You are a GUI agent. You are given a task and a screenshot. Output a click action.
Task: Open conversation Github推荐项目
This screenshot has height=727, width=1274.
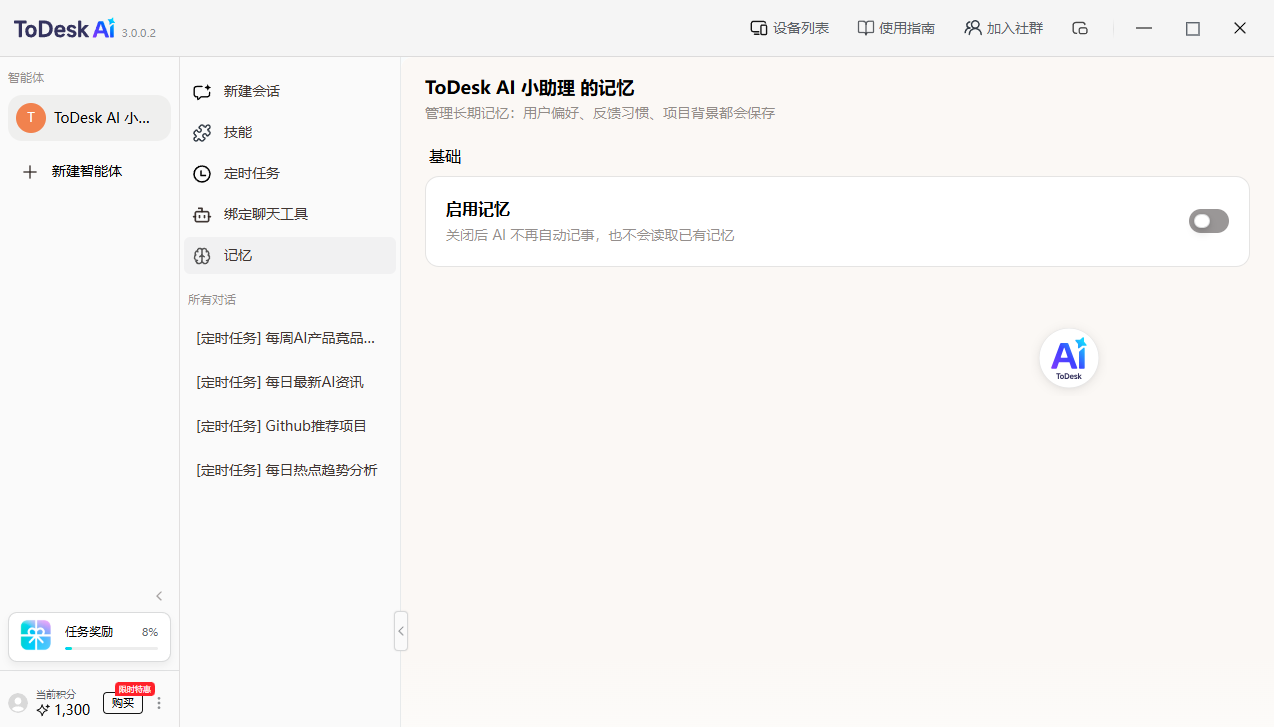pos(282,426)
